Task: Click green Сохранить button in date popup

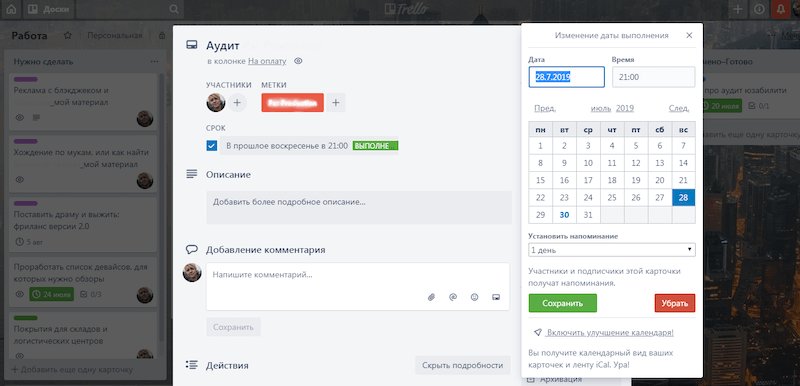Action: (x=563, y=303)
